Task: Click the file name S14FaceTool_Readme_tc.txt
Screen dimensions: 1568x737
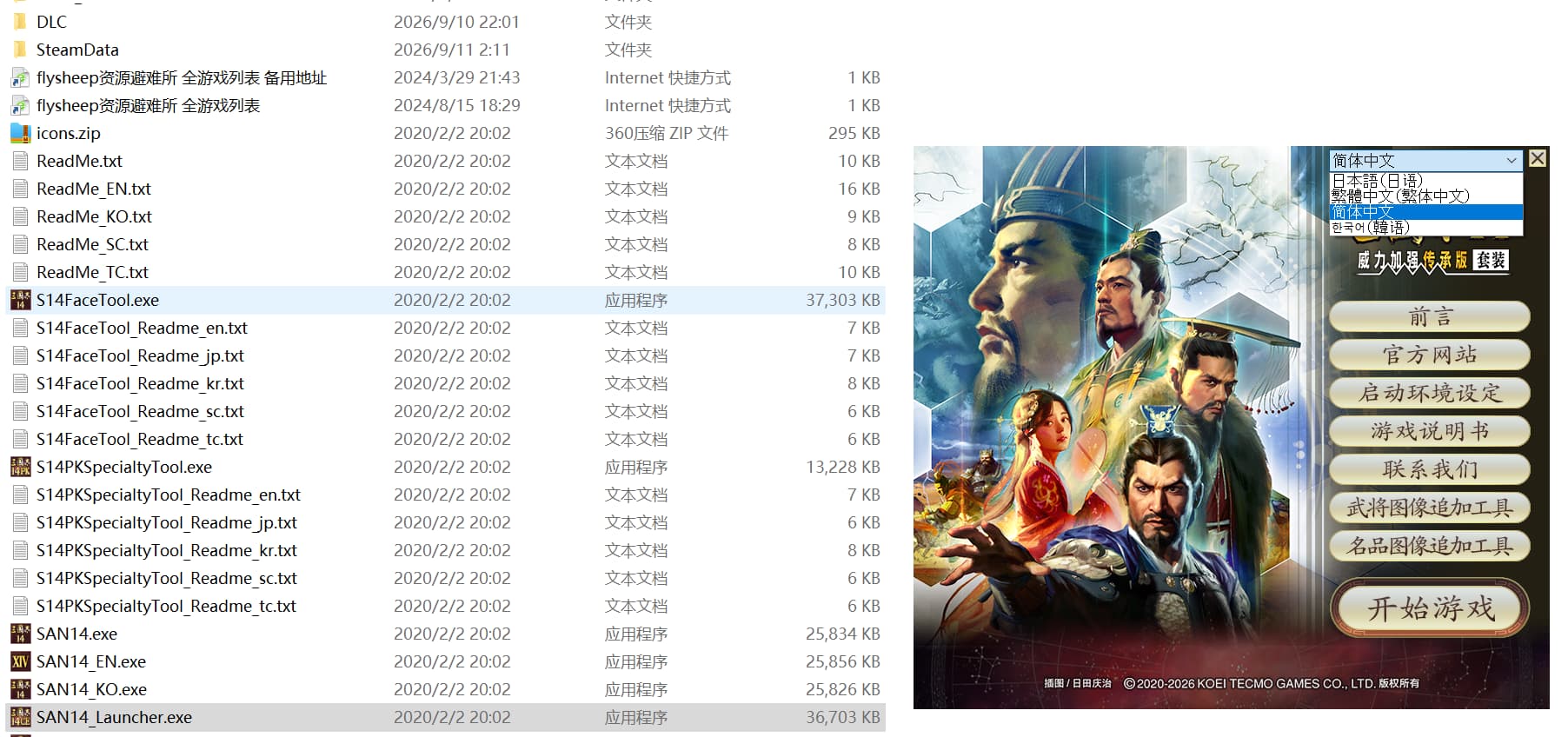Action: pyautogui.click(x=140, y=439)
